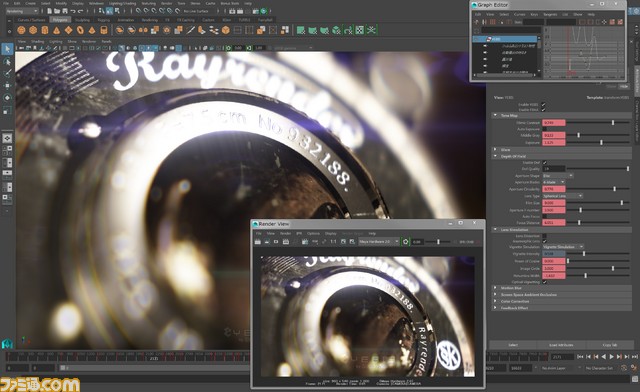
Task: Toggle the Enable VDBS checkbox
Action: point(544,105)
